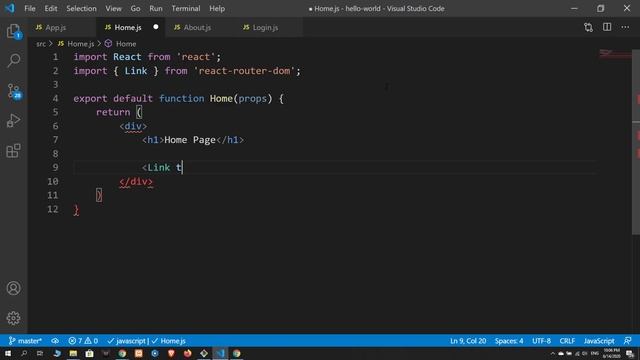This screenshot has width=640, height=360.
Task: Change indentation via Spaces: 4
Action: point(509,341)
